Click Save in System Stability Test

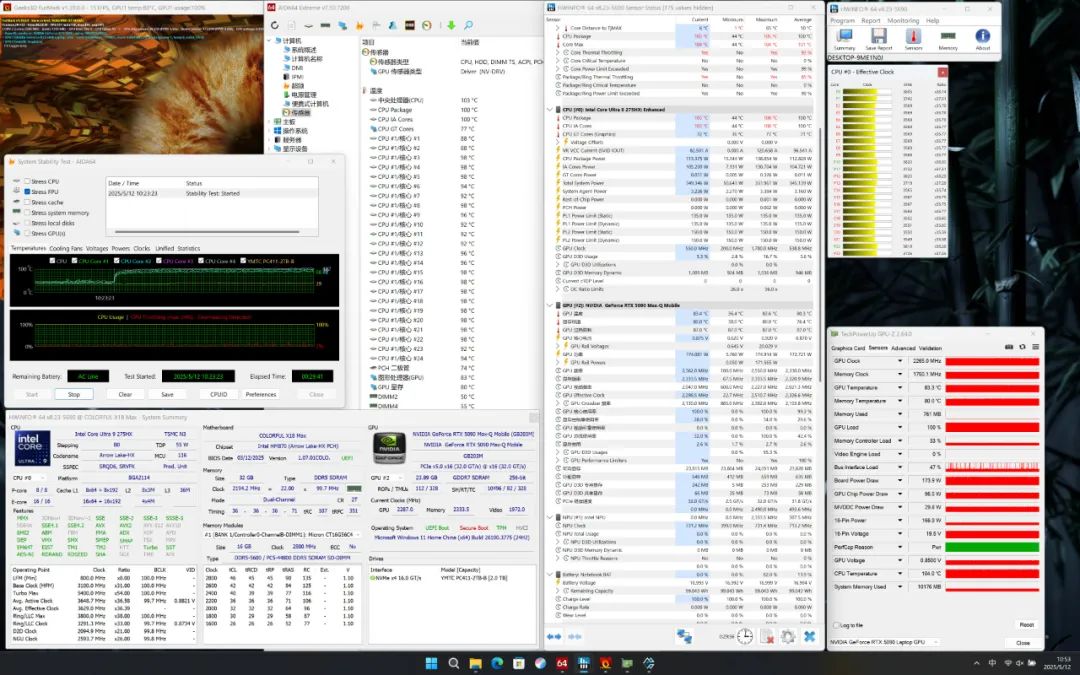click(x=167, y=395)
